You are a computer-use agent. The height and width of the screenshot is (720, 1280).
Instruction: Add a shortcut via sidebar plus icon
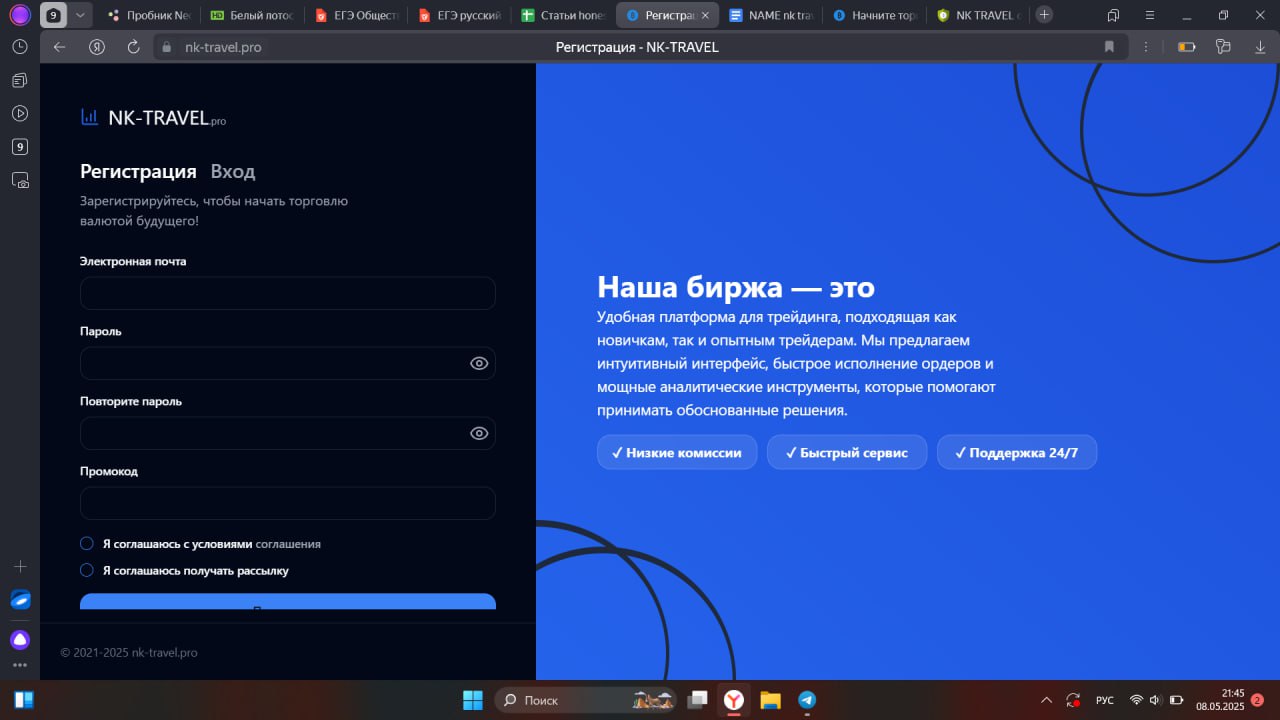(20, 566)
